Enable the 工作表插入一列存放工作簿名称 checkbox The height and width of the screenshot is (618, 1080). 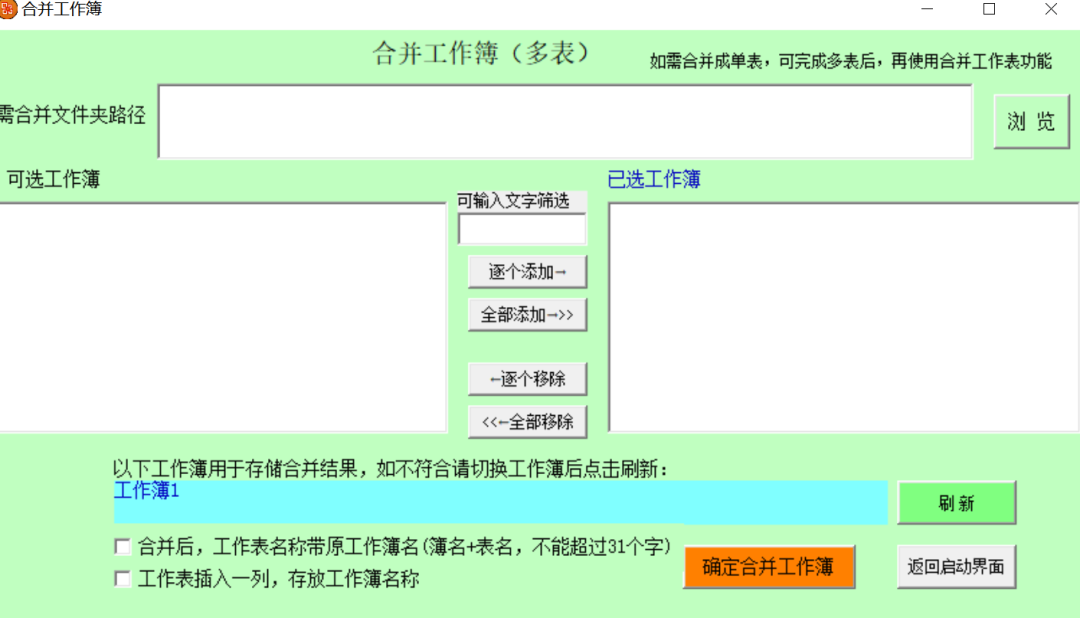pyautogui.click(x=122, y=577)
